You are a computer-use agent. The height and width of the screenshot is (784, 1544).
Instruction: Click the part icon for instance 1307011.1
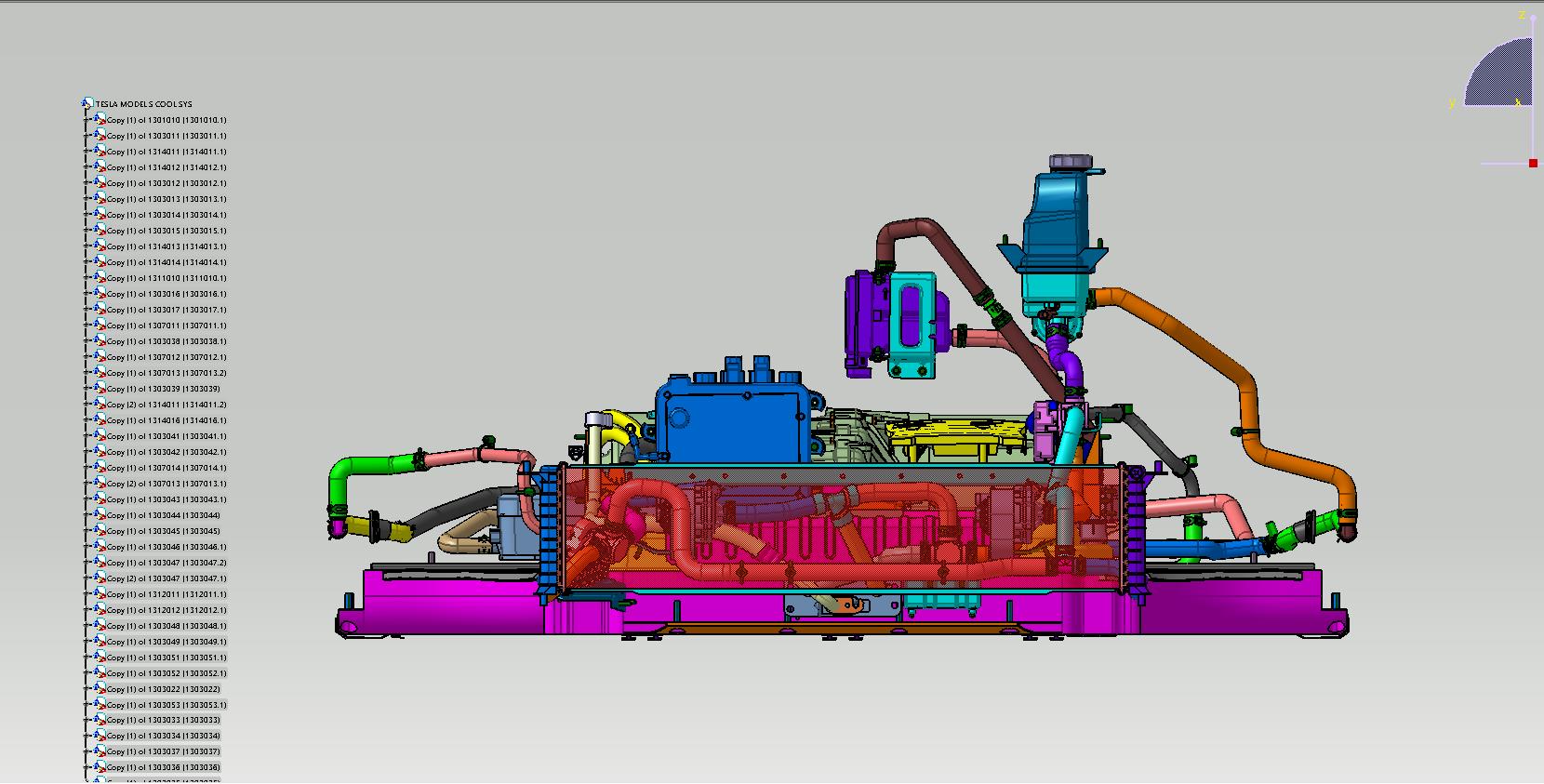pos(100,325)
